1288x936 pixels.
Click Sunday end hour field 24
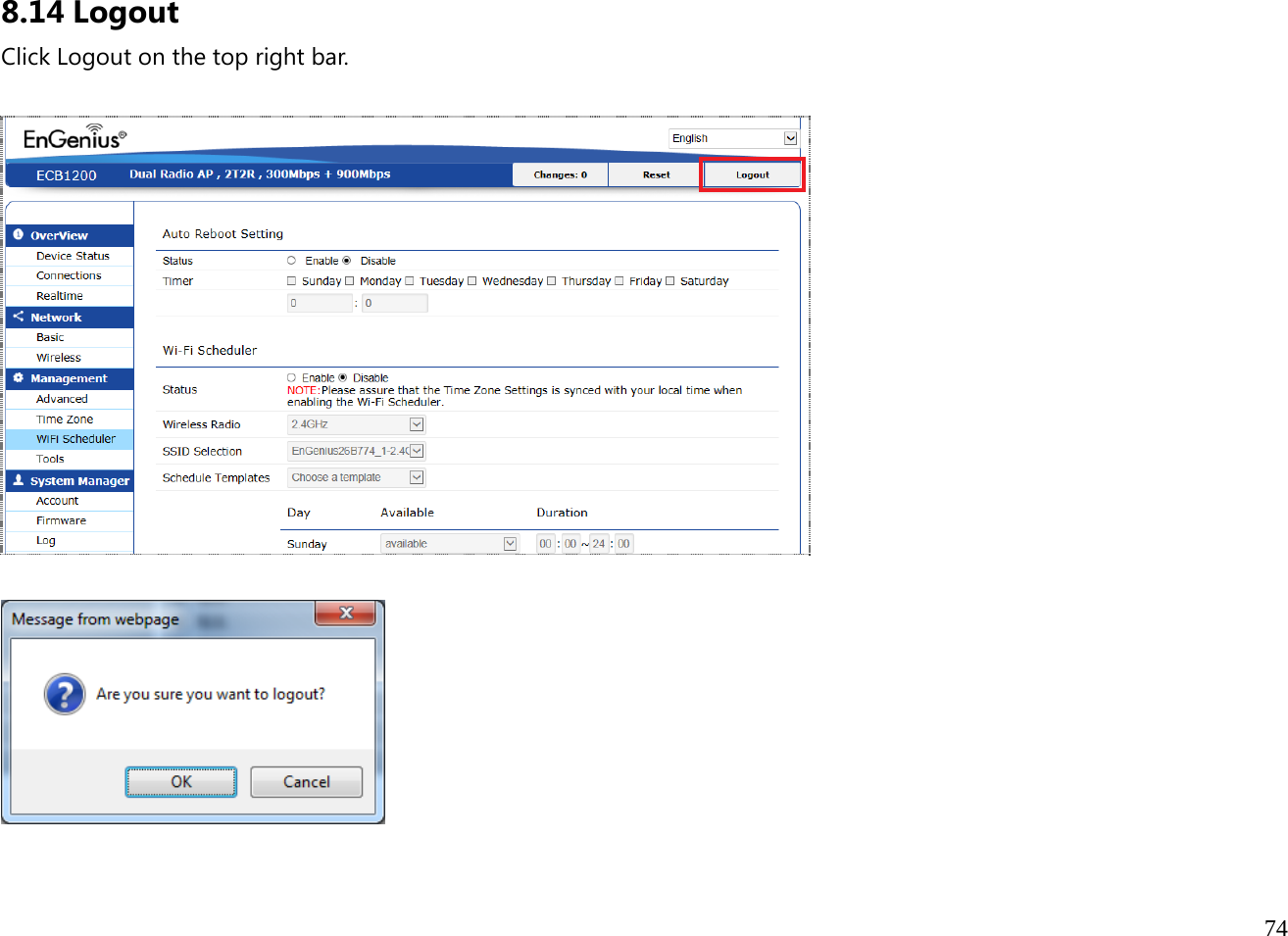(x=599, y=544)
